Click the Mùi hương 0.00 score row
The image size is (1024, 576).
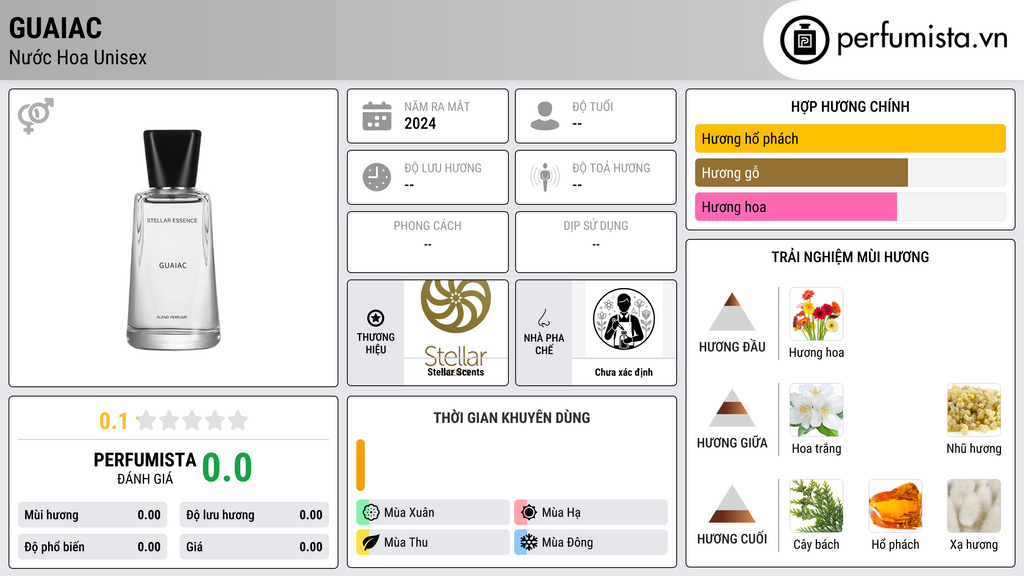(x=92, y=515)
